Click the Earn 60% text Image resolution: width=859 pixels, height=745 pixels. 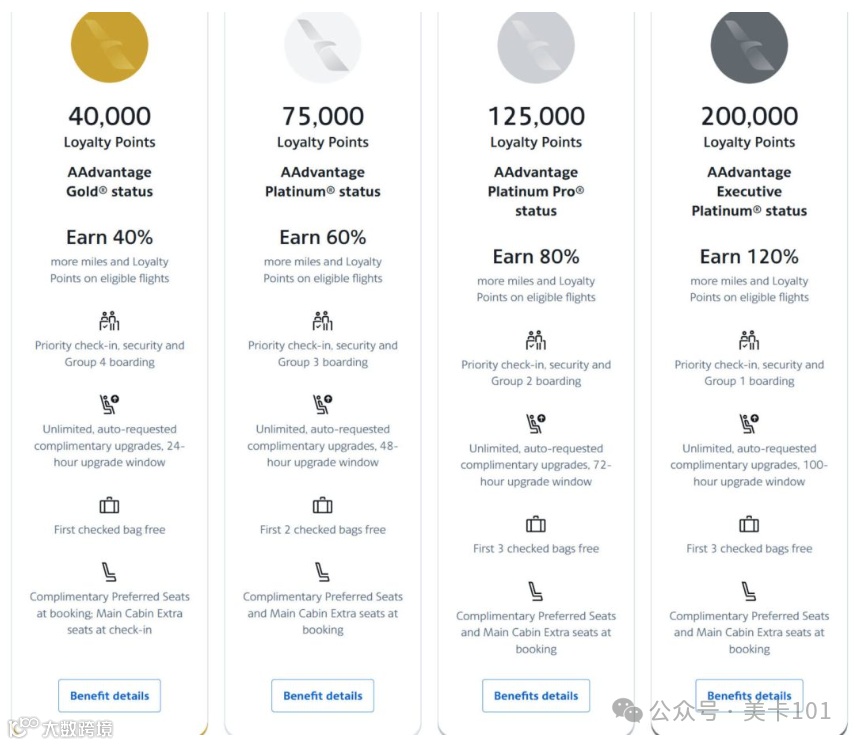(x=322, y=238)
